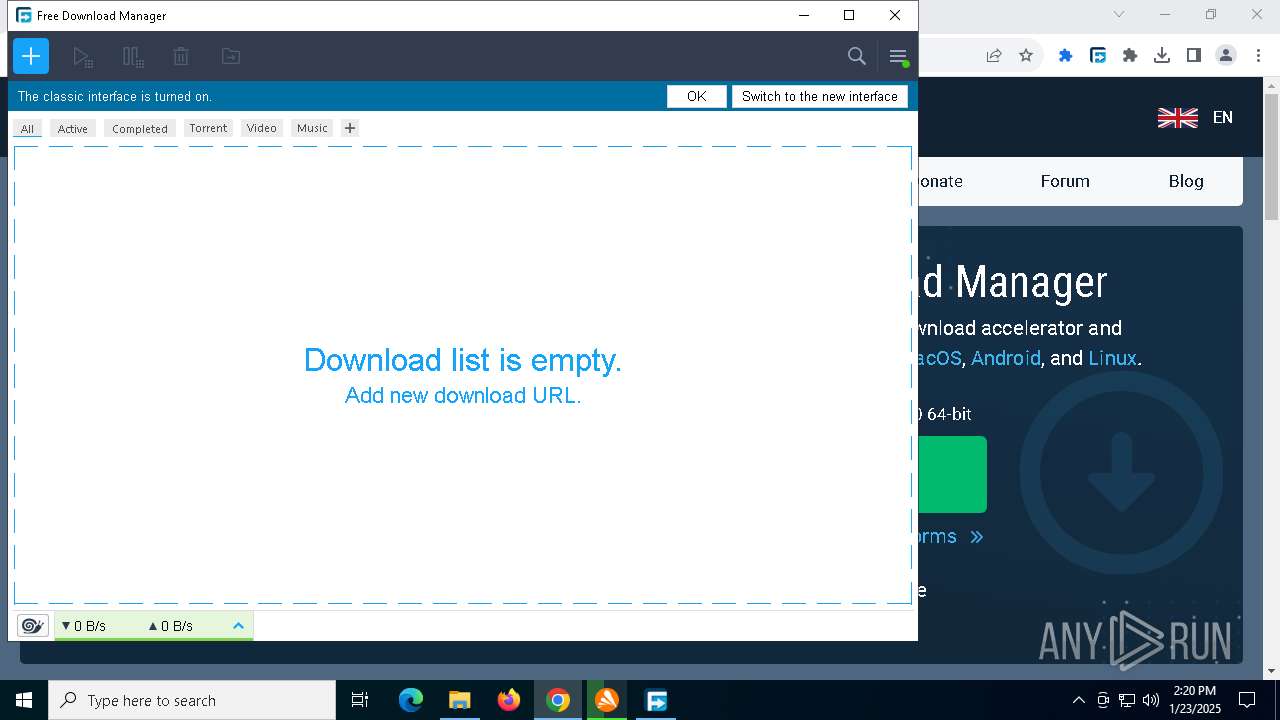The height and width of the screenshot is (720, 1280).
Task: Select the Torrent filter tab
Action: pos(208,128)
